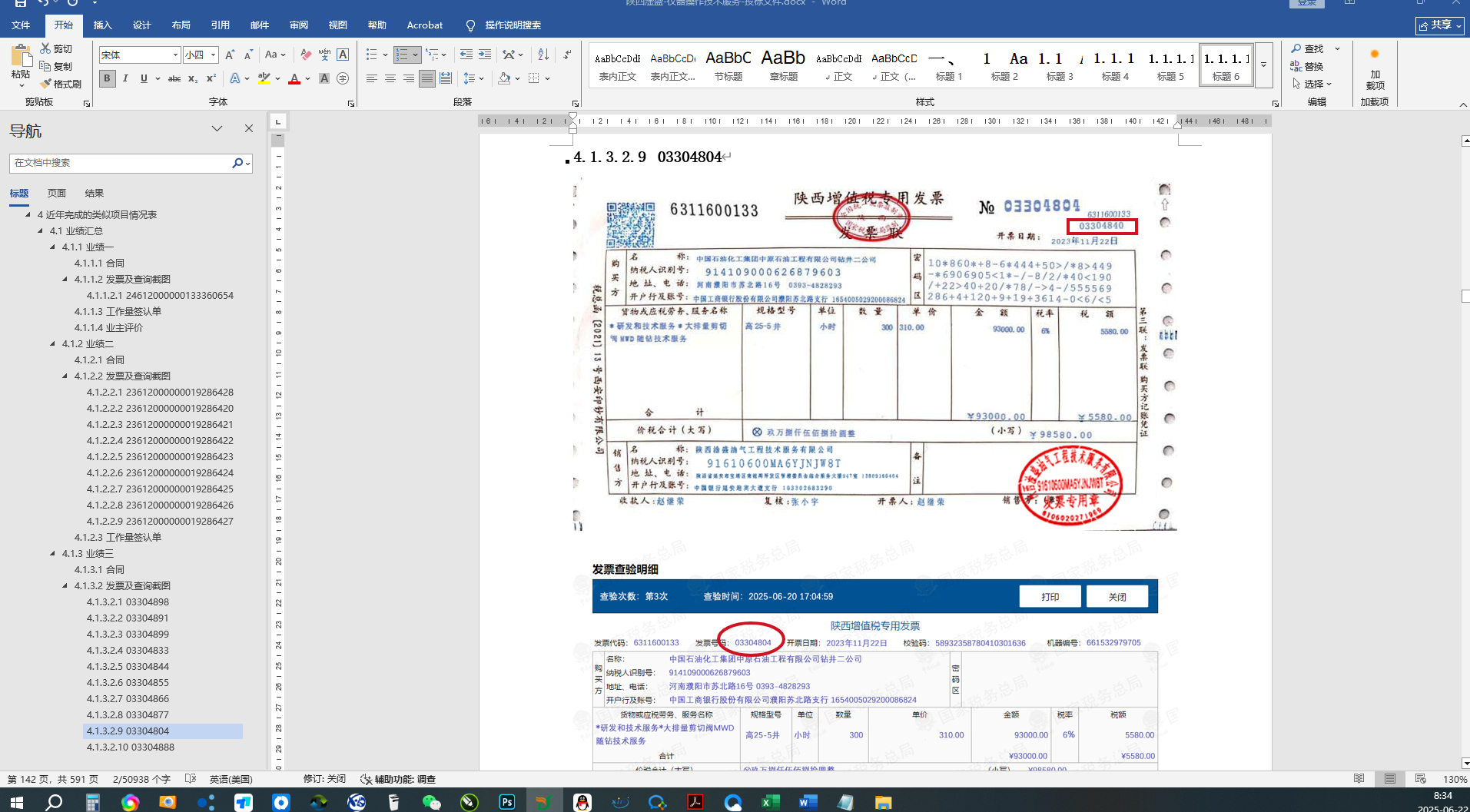Click the proofing check icon in status bar
This screenshot has height=812, width=1470.
191,779
